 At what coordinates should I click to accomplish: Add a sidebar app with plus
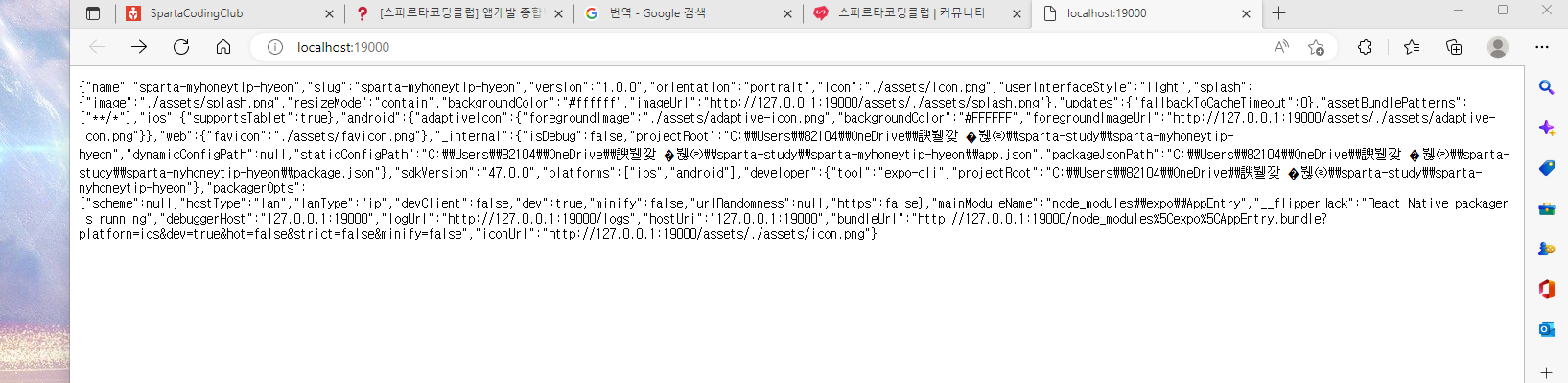pos(1546,372)
